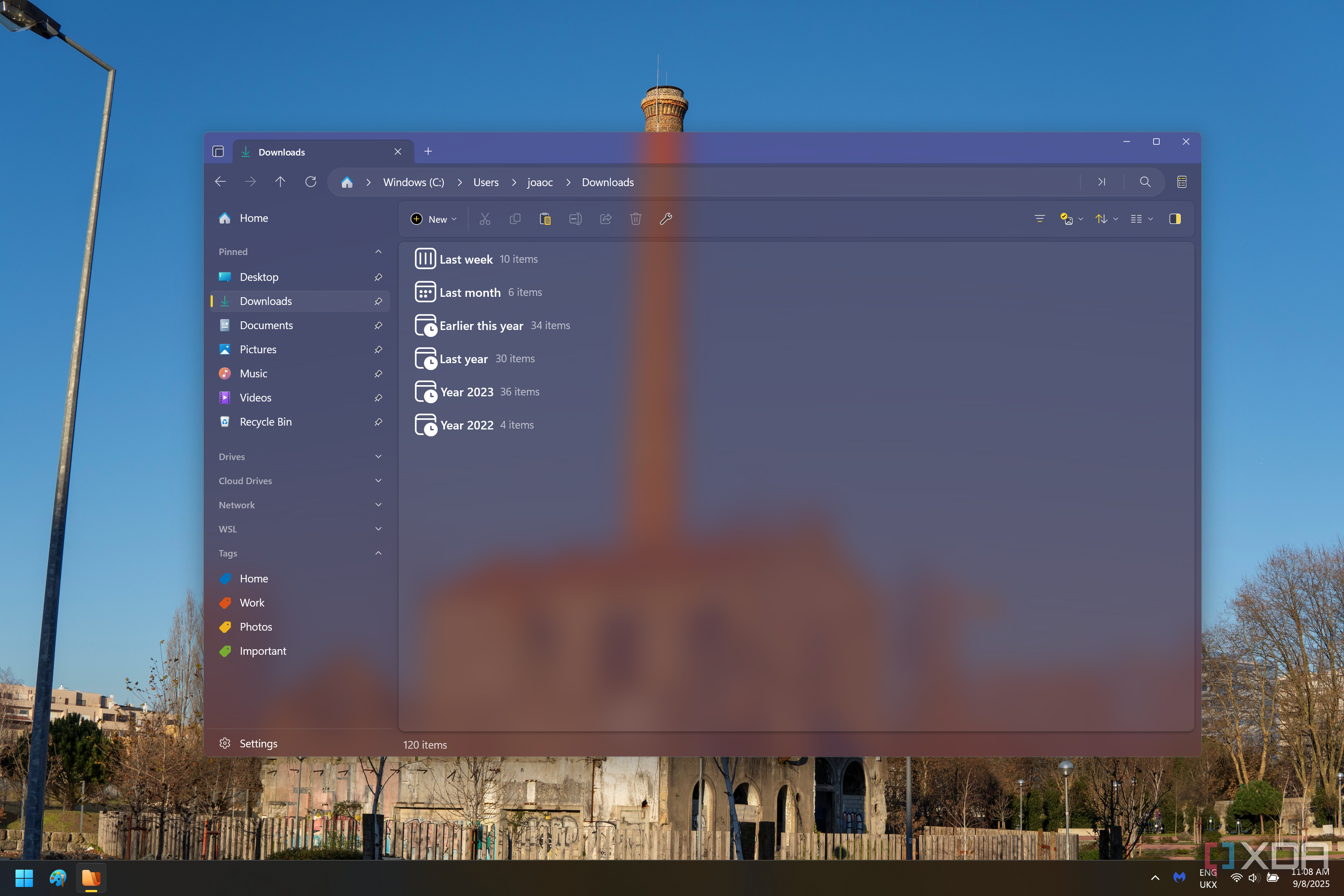Select the orange Work tag
The height and width of the screenshot is (896, 1344).
pos(300,603)
